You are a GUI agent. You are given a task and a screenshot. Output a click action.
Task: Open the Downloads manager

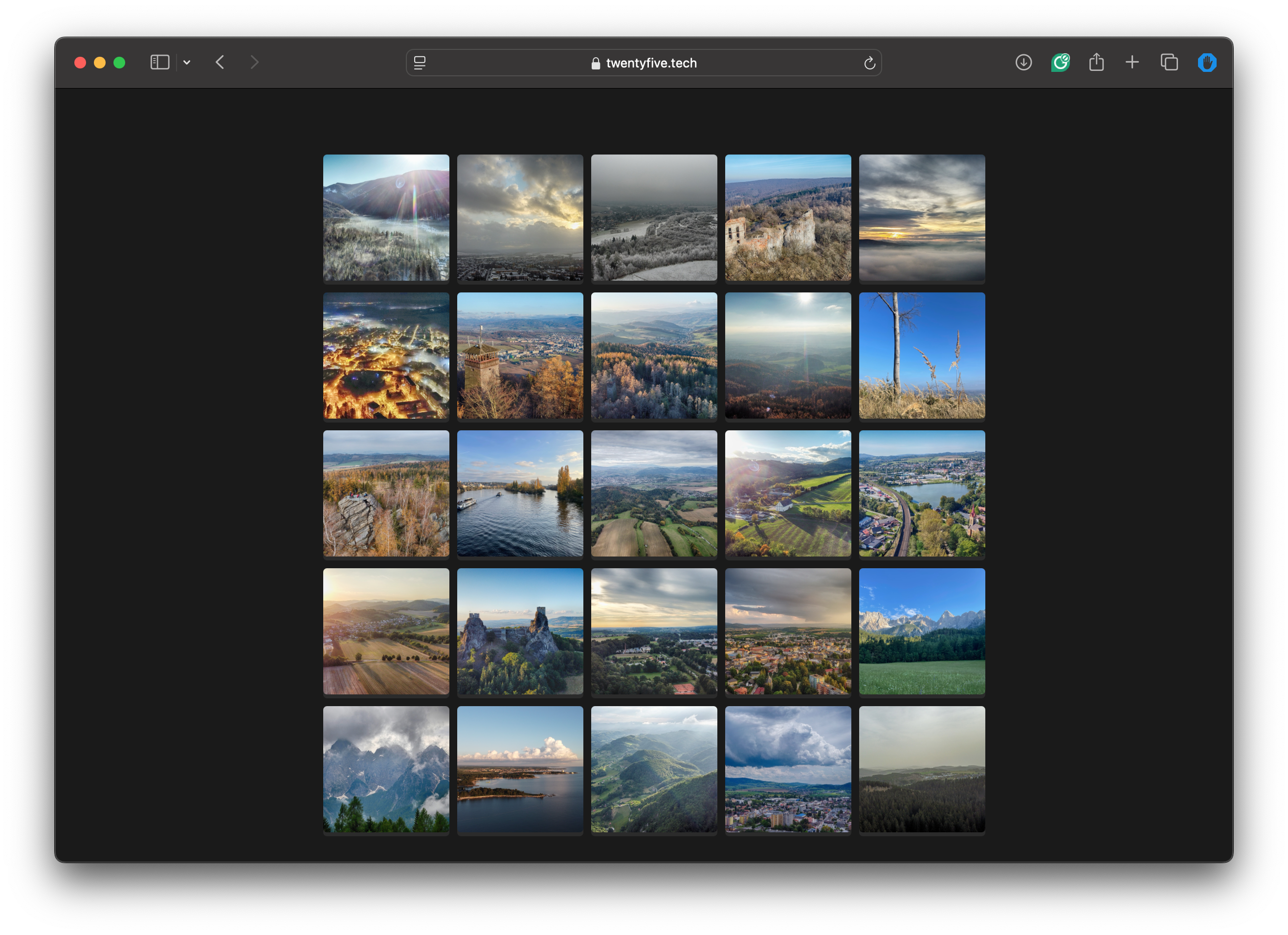(1024, 63)
